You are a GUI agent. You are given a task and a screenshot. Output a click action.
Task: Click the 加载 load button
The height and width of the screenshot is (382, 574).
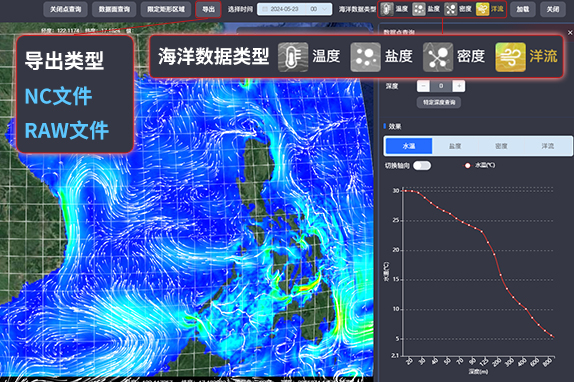[523, 10]
